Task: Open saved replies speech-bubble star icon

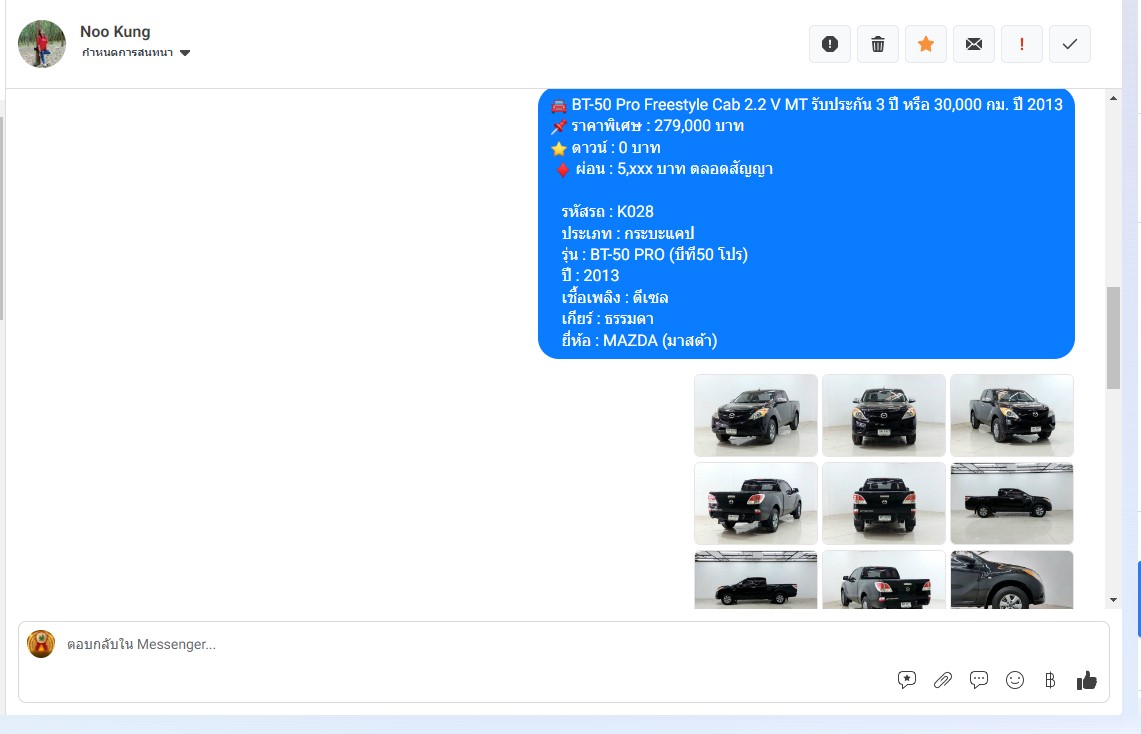Action: pyautogui.click(x=907, y=679)
